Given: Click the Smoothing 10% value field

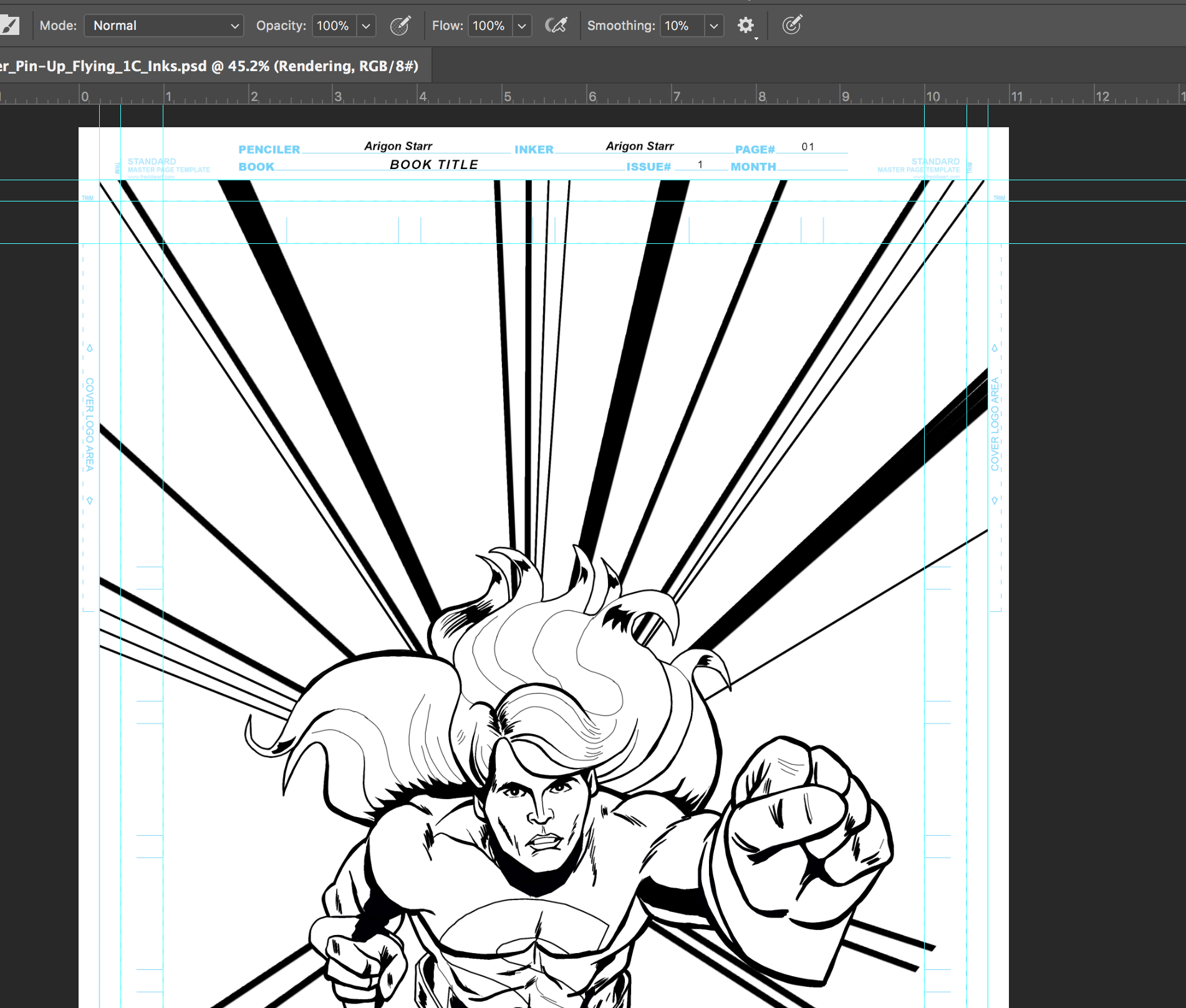Looking at the screenshot, I should point(682,26).
